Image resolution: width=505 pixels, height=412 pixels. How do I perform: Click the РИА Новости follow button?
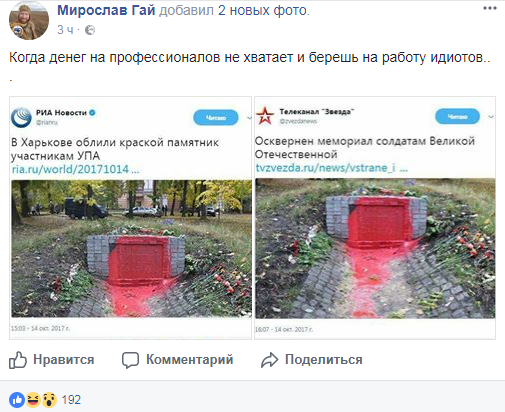point(216,118)
